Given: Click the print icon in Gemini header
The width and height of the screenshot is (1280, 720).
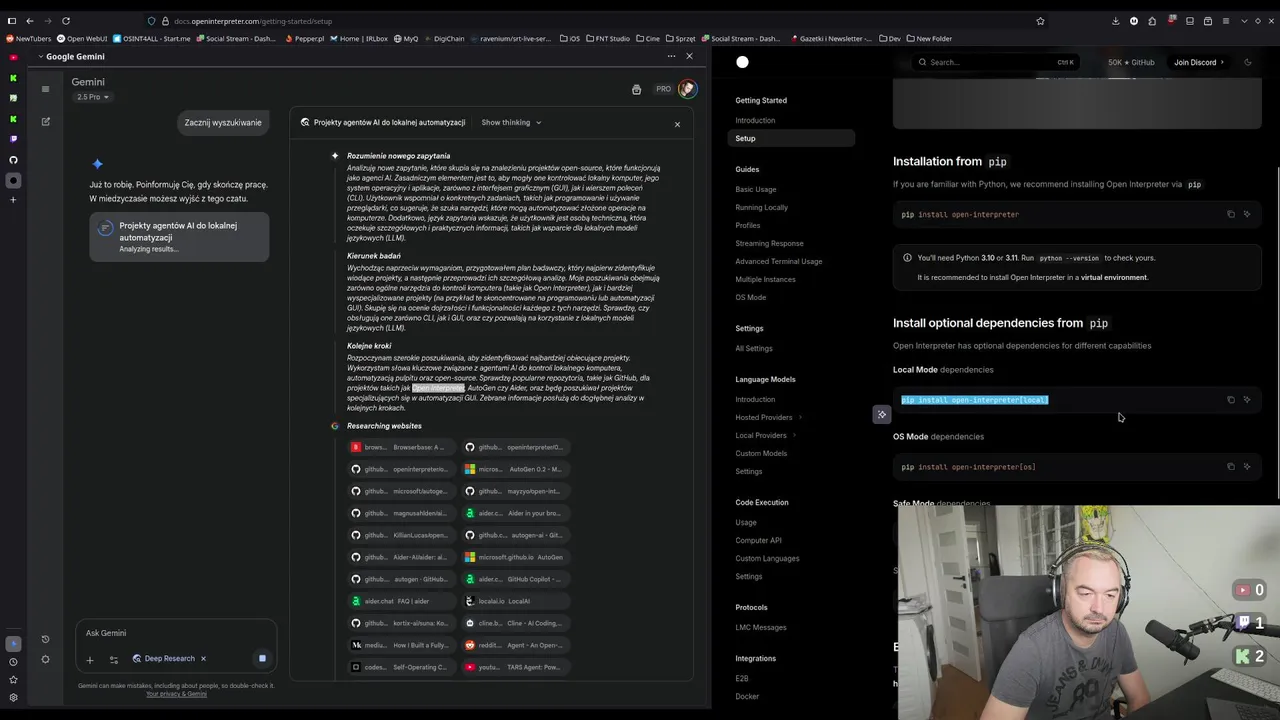Looking at the screenshot, I should tap(636, 89).
